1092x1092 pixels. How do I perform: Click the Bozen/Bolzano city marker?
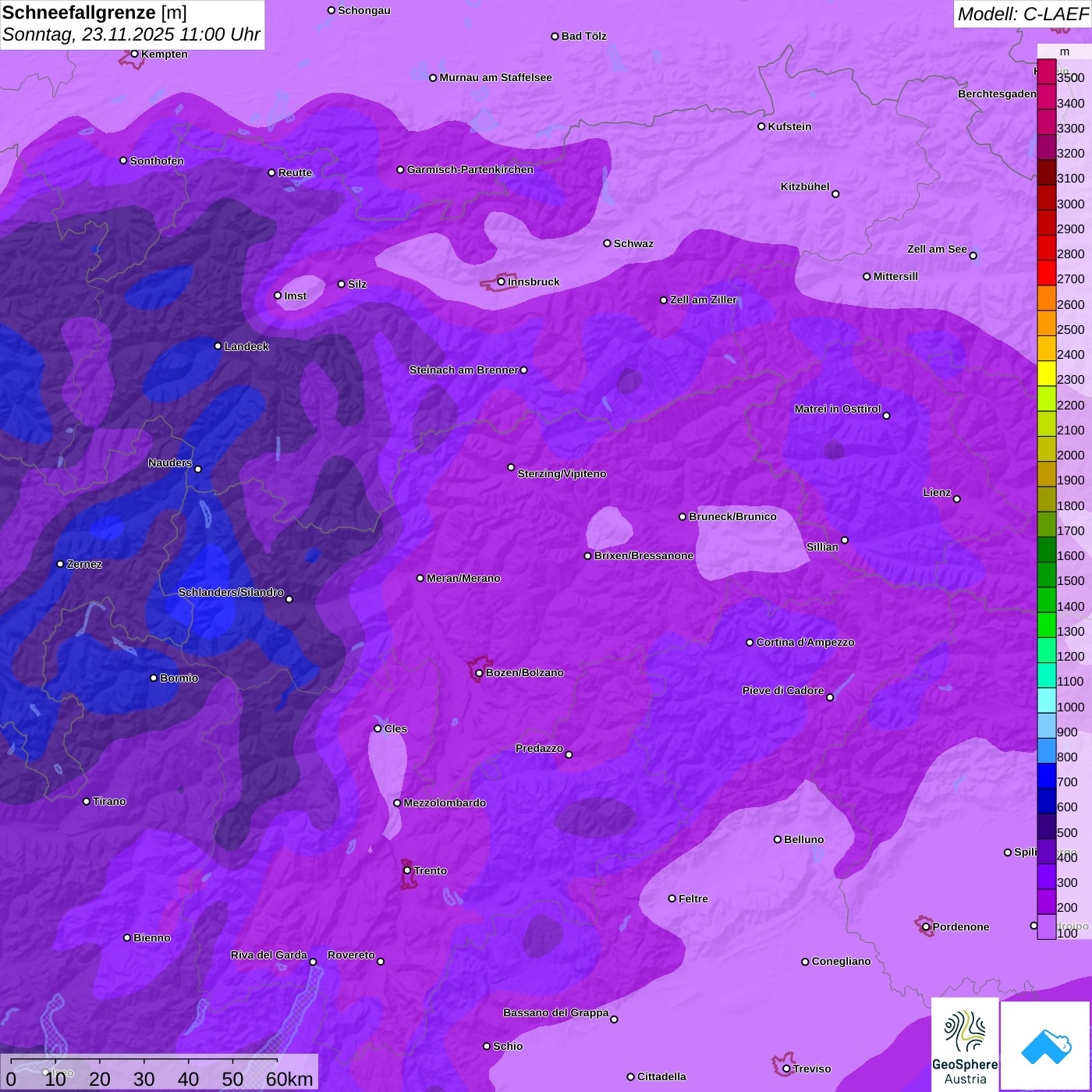tap(480, 672)
